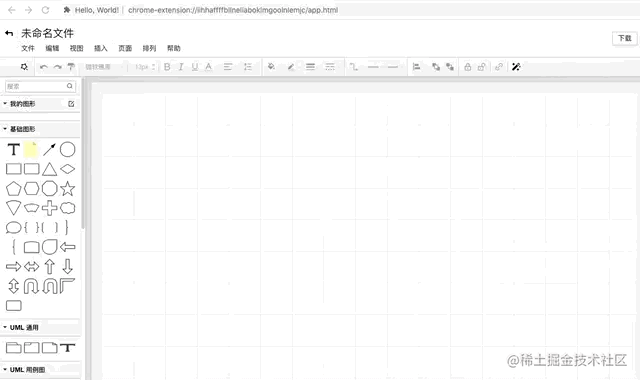The height and width of the screenshot is (380, 640).
Task: Click the lock icon in toolbar
Action: tap(468, 67)
